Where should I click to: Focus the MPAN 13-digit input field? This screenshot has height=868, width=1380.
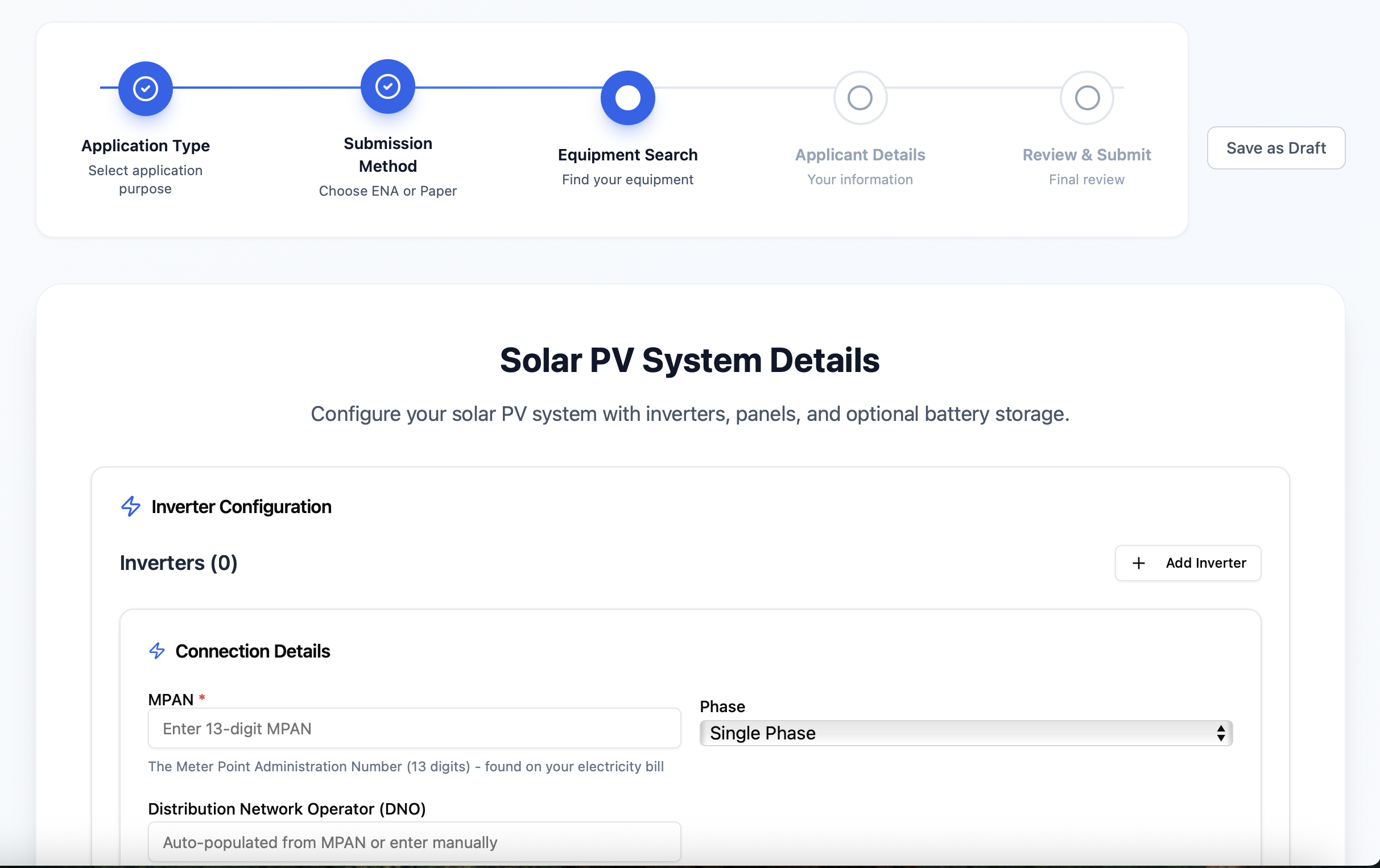coord(414,728)
